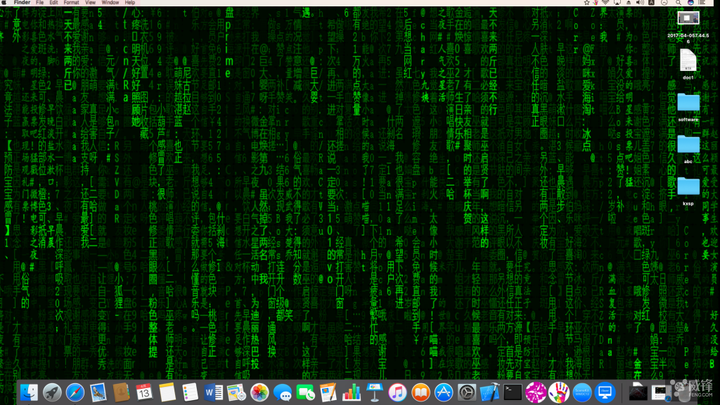This screenshot has width=720, height=405.
Task: Open Contacts book icon in dock
Action: [121, 393]
